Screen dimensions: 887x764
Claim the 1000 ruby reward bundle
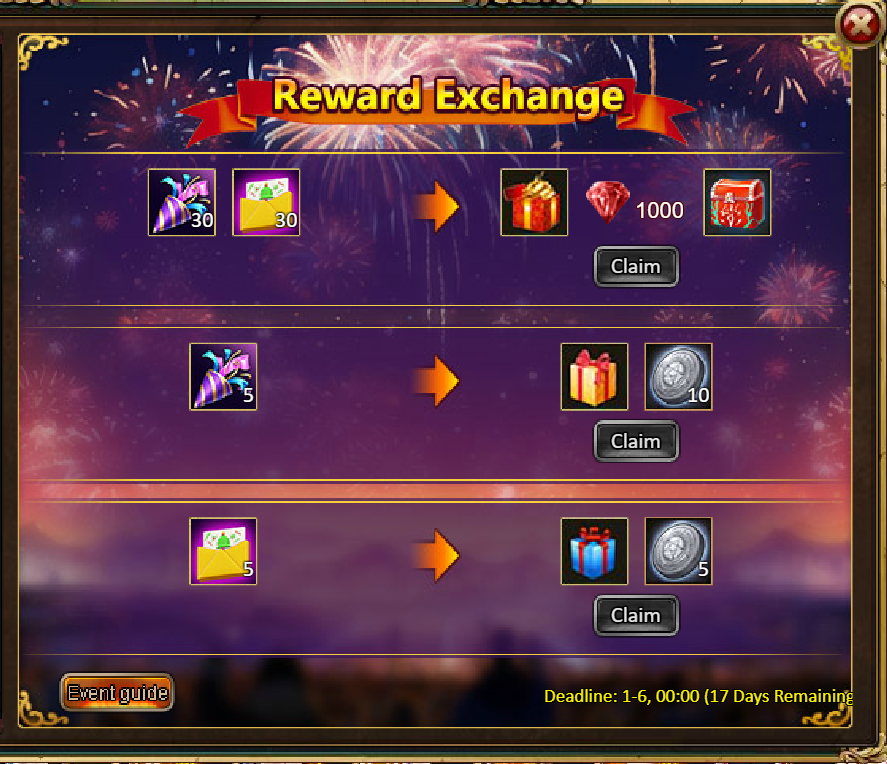(636, 266)
